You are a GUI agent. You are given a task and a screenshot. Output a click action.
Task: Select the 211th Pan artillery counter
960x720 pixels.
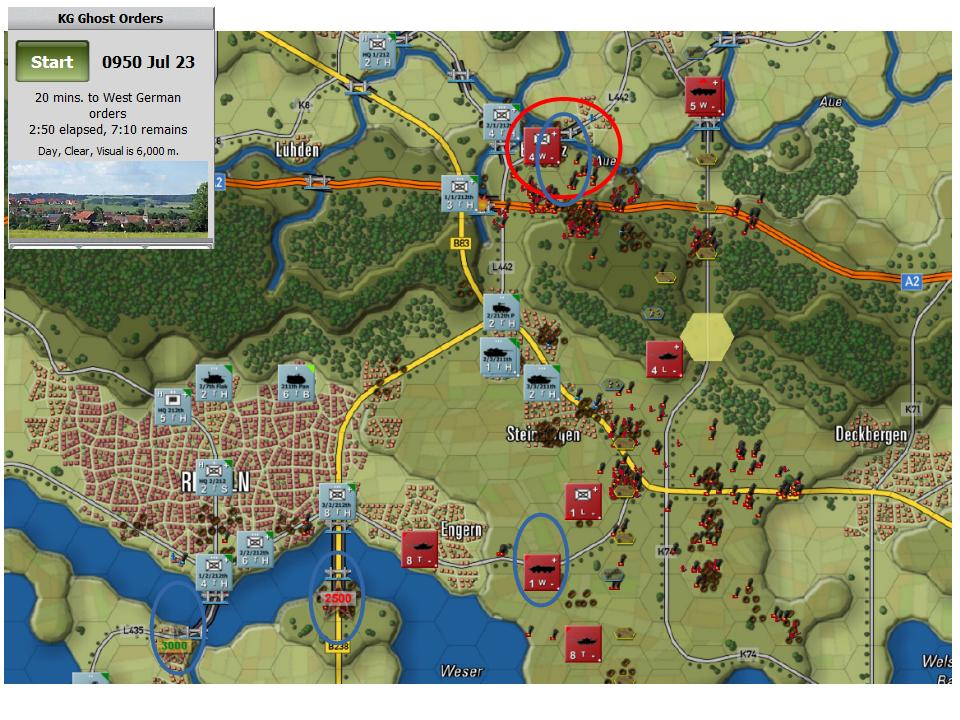point(296,383)
